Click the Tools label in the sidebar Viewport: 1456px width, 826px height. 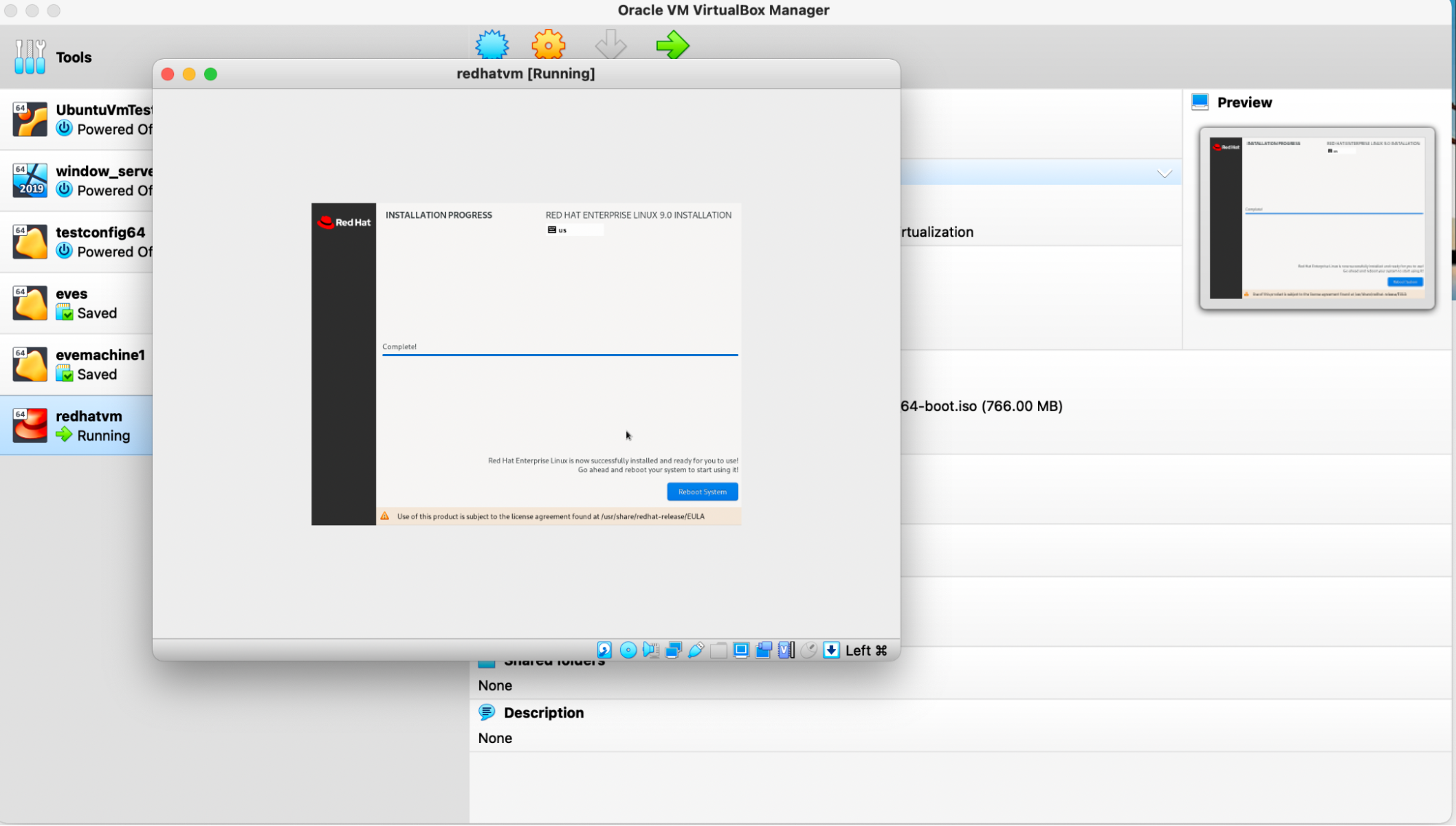[74, 58]
